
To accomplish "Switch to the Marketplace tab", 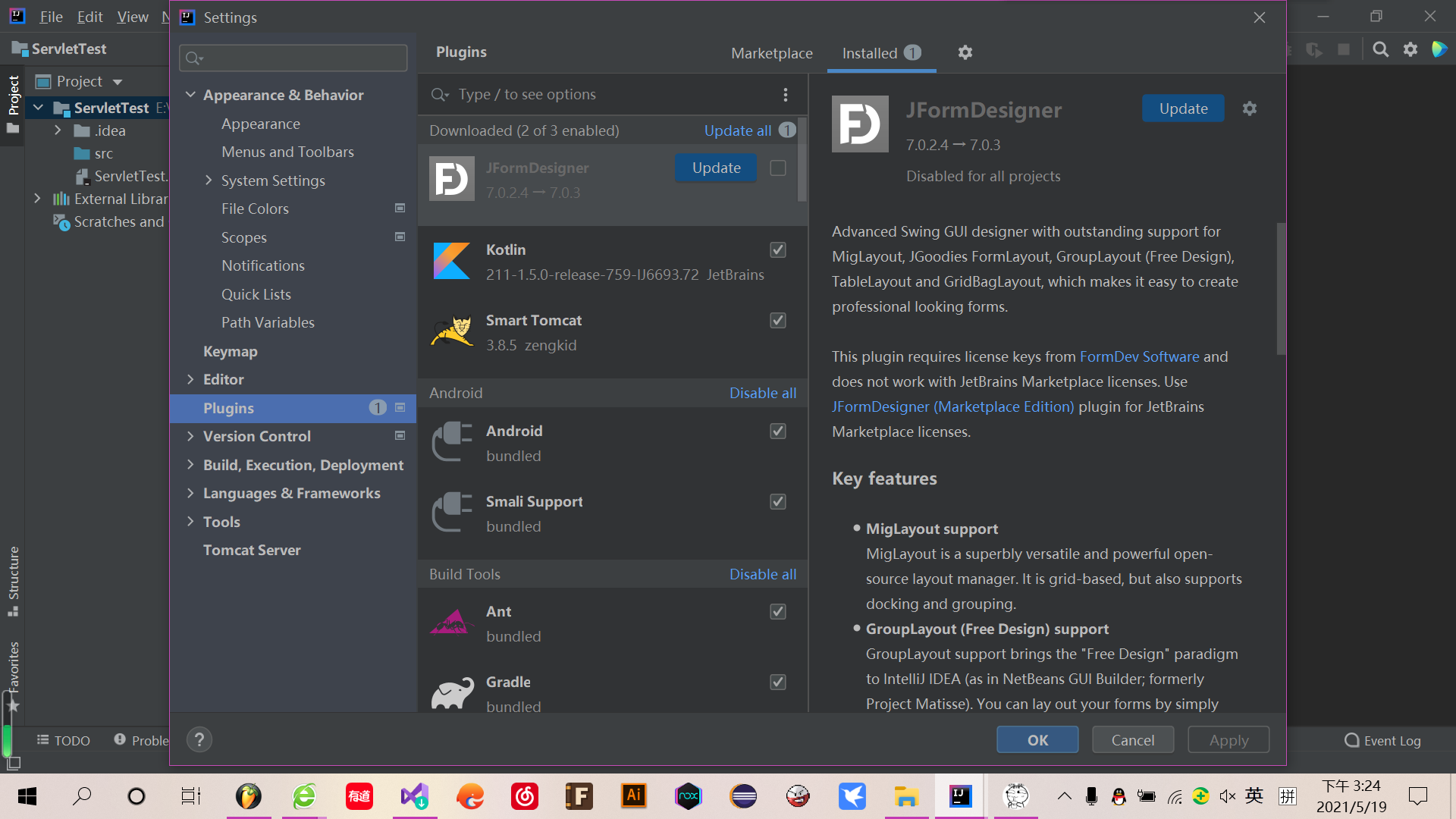I will pos(771,53).
